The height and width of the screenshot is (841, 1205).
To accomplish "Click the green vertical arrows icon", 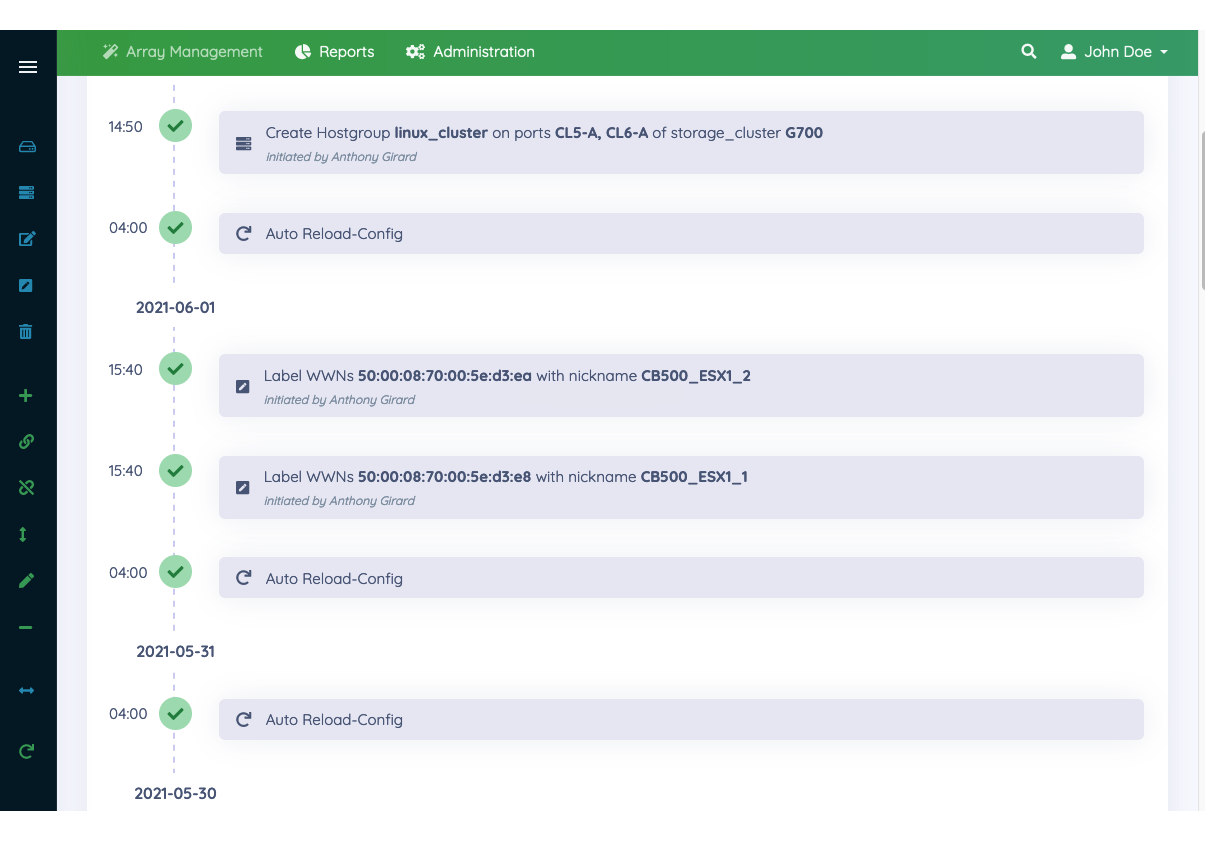I will [23, 534].
